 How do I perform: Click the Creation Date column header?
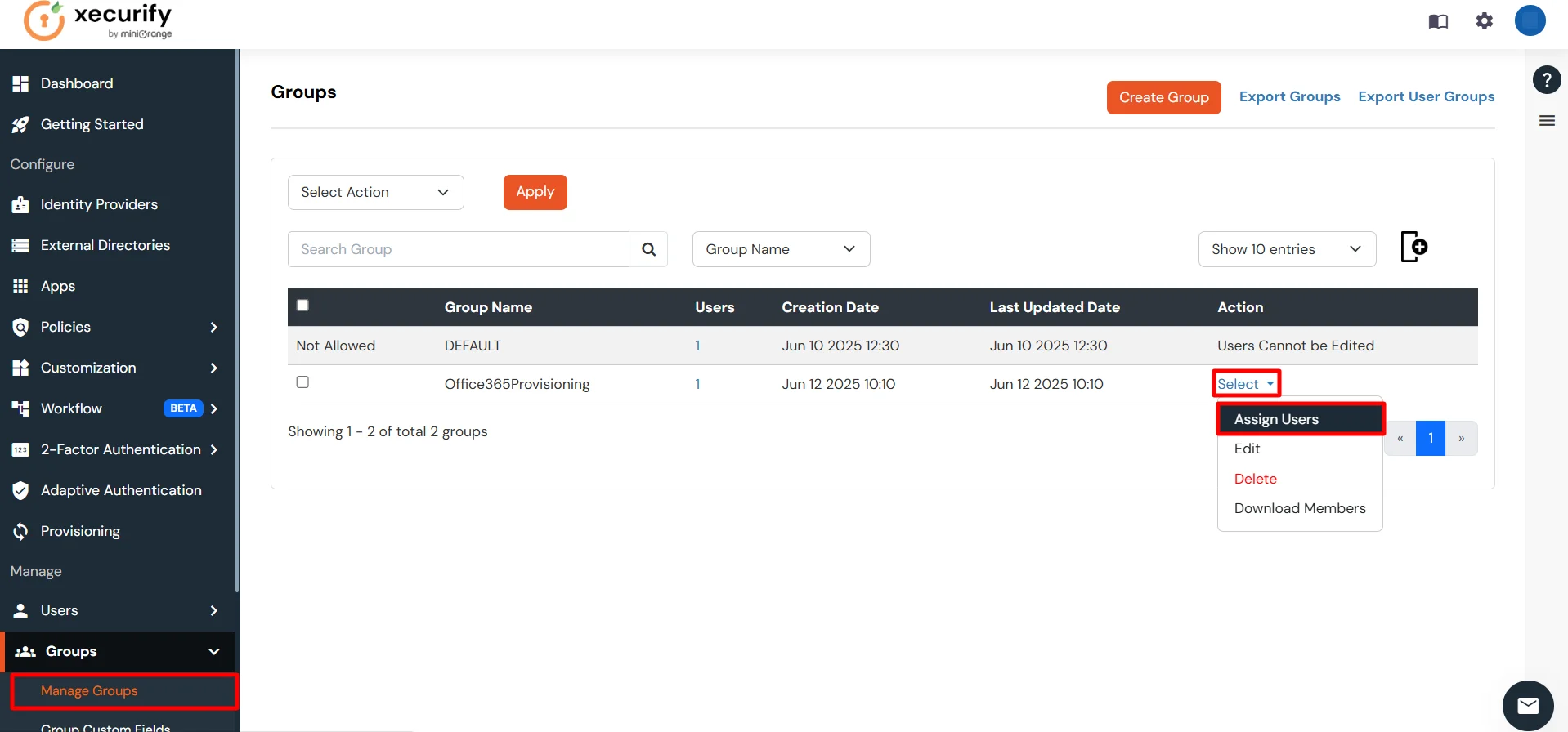[x=830, y=307]
